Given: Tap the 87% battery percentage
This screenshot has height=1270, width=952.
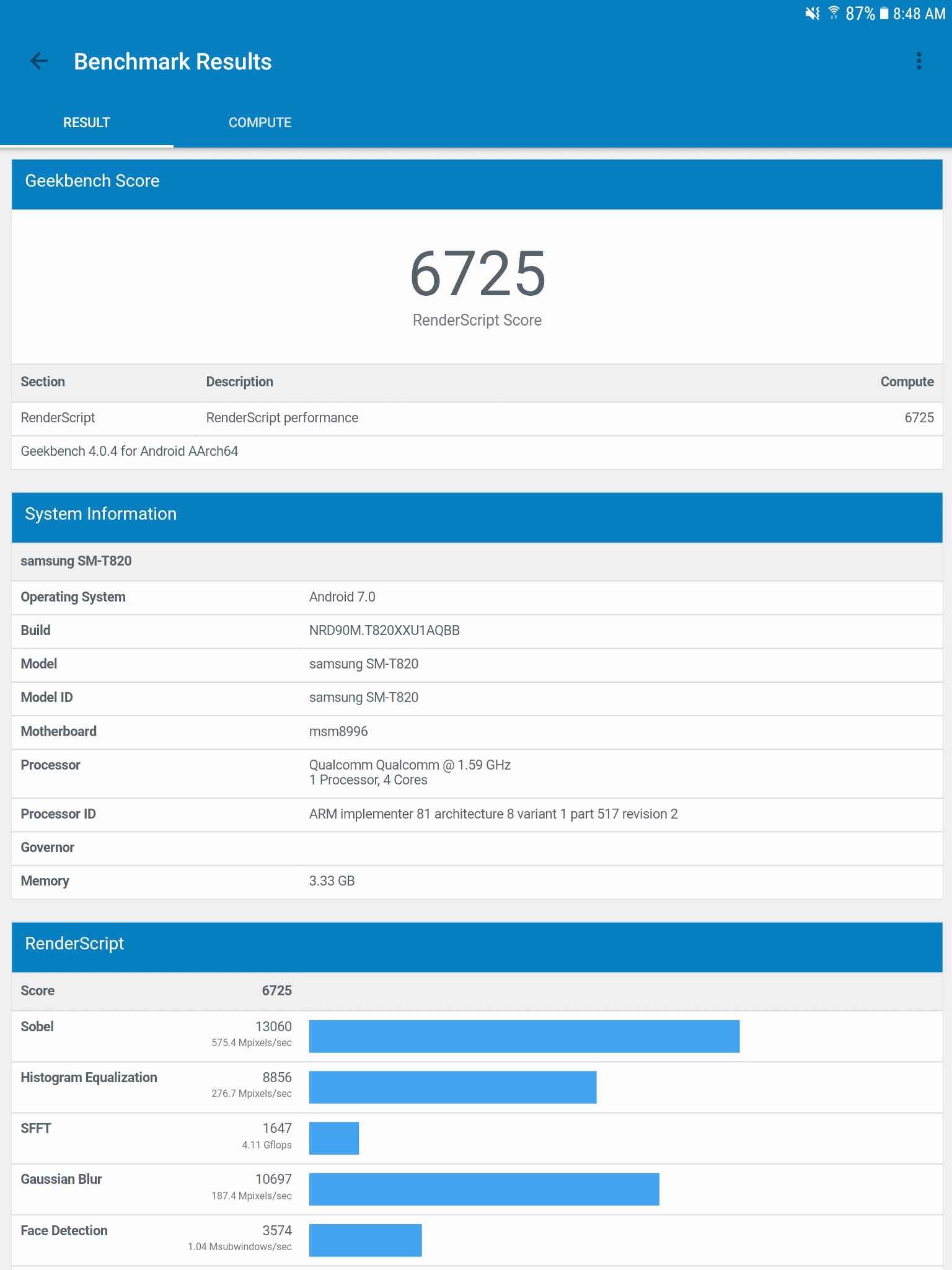Looking at the screenshot, I should pyautogui.click(x=860, y=14).
